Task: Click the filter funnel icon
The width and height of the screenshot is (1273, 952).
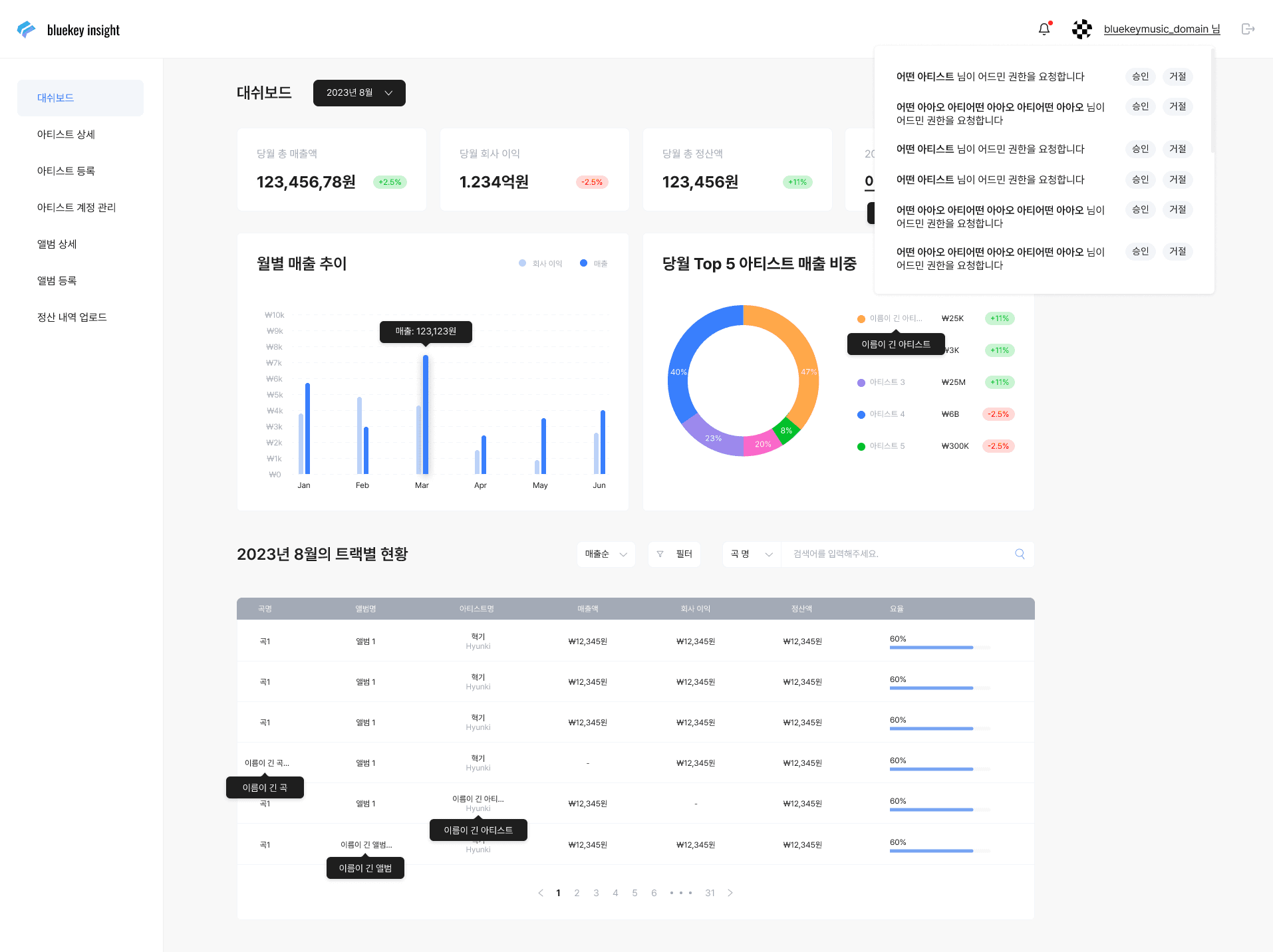Action: click(660, 554)
